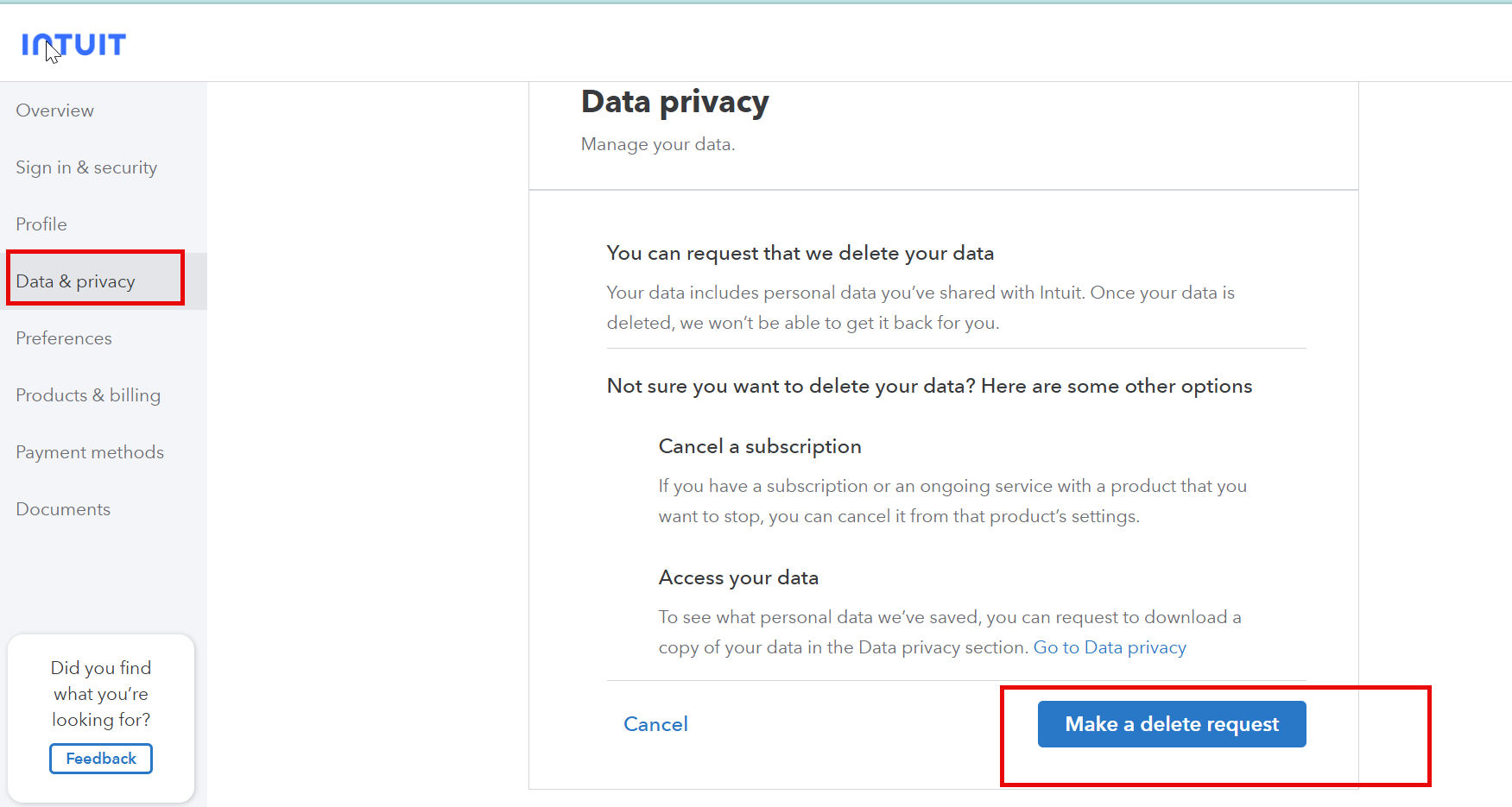Follow the Go to Data privacy link
Image resolution: width=1512 pixels, height=807 pixels.
tap(1110, 647)
